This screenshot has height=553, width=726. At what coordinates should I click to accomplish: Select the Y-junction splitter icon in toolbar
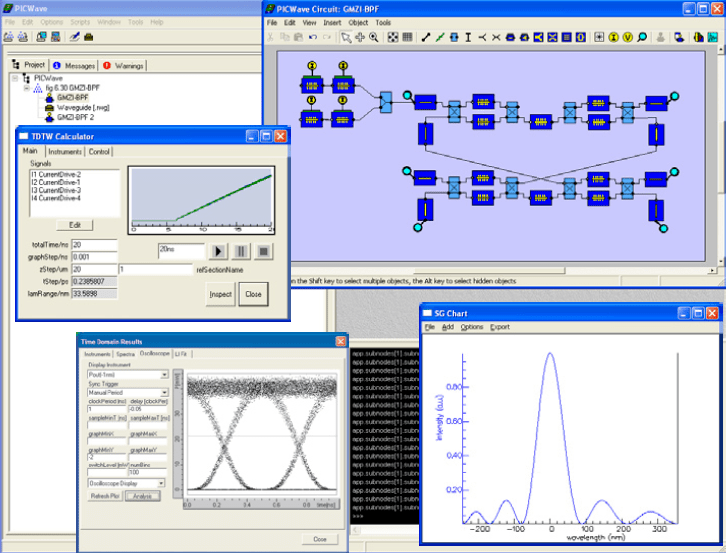click(x=482, y=37)
